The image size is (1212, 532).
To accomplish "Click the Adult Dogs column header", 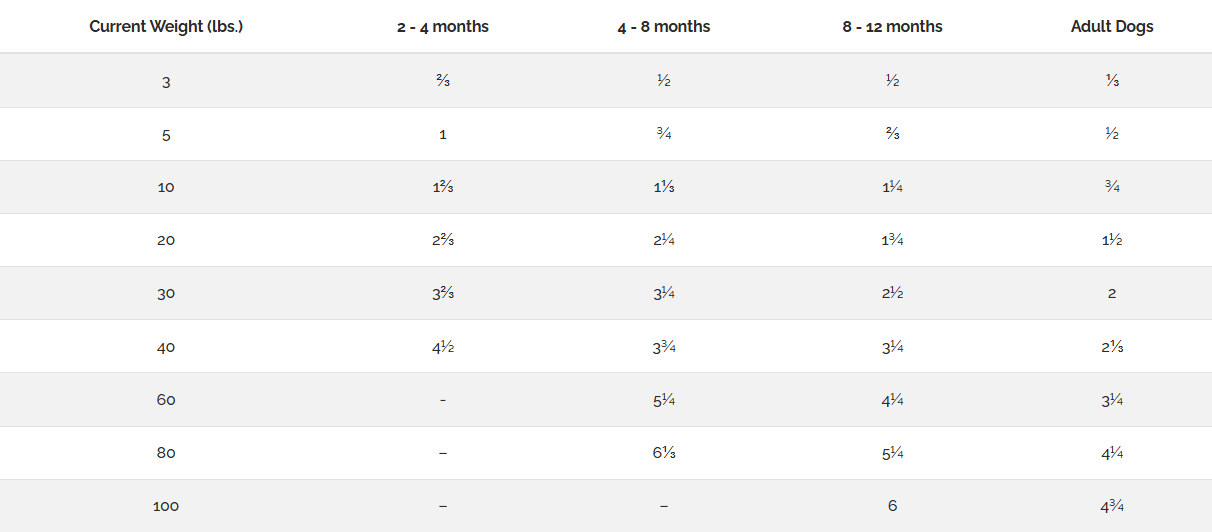I will pos(1112,27).
